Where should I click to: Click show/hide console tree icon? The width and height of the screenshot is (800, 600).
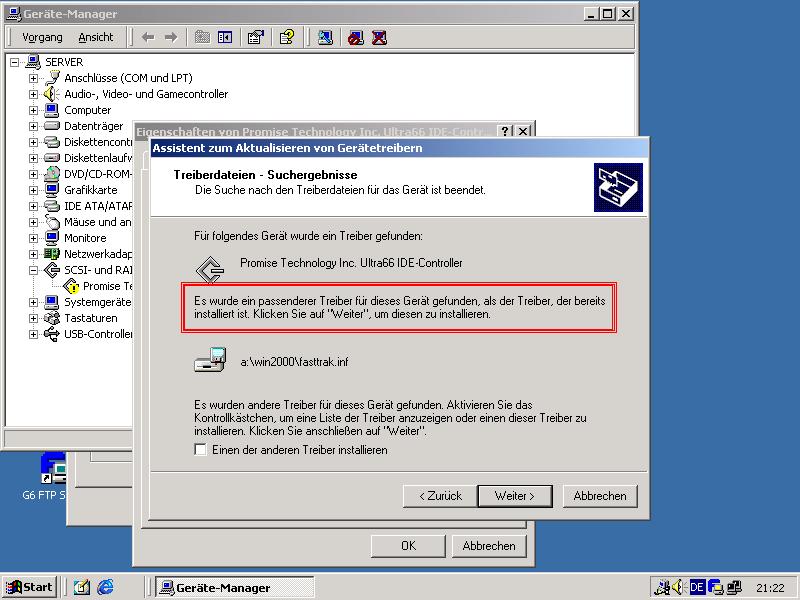[225, 37]
